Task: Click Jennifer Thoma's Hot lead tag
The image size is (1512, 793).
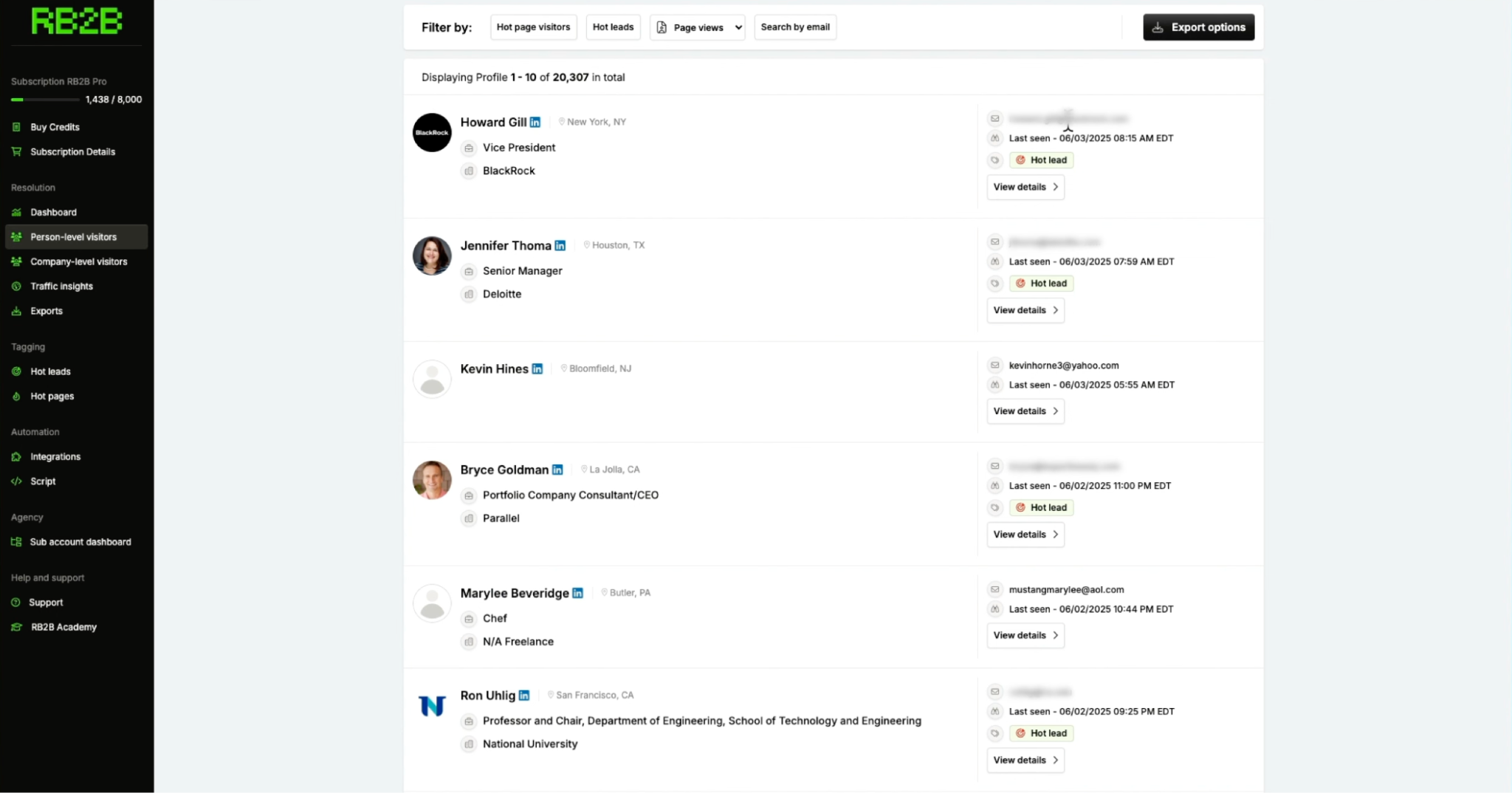Action: pyautogui.click(x=1041, y=284)
